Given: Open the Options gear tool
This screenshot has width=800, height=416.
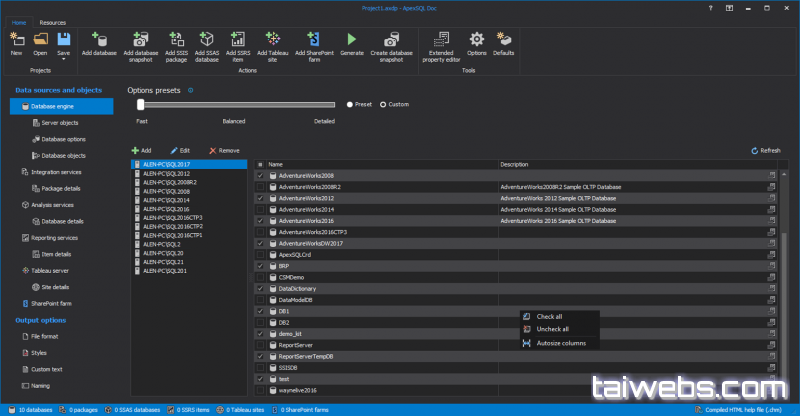Looking at the screenshot, I should (x=477, y=41).
